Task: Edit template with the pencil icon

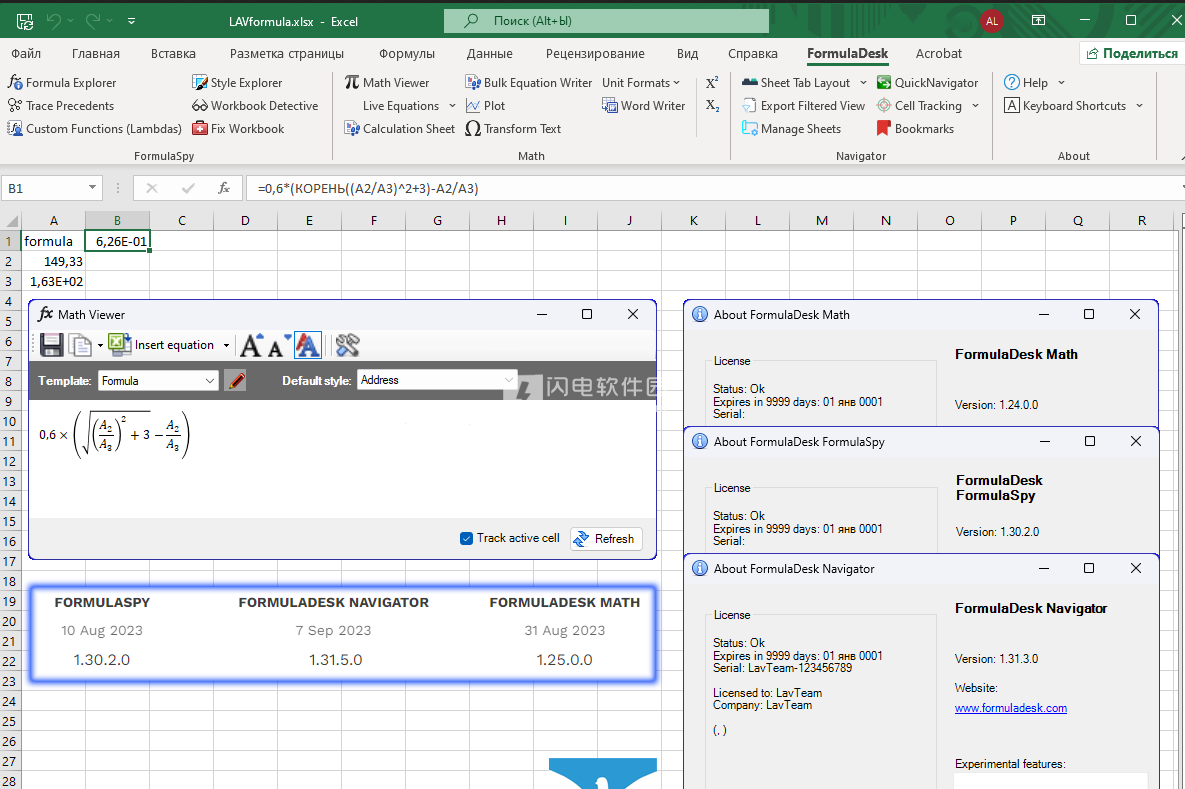Action: (x=236, y=380)
